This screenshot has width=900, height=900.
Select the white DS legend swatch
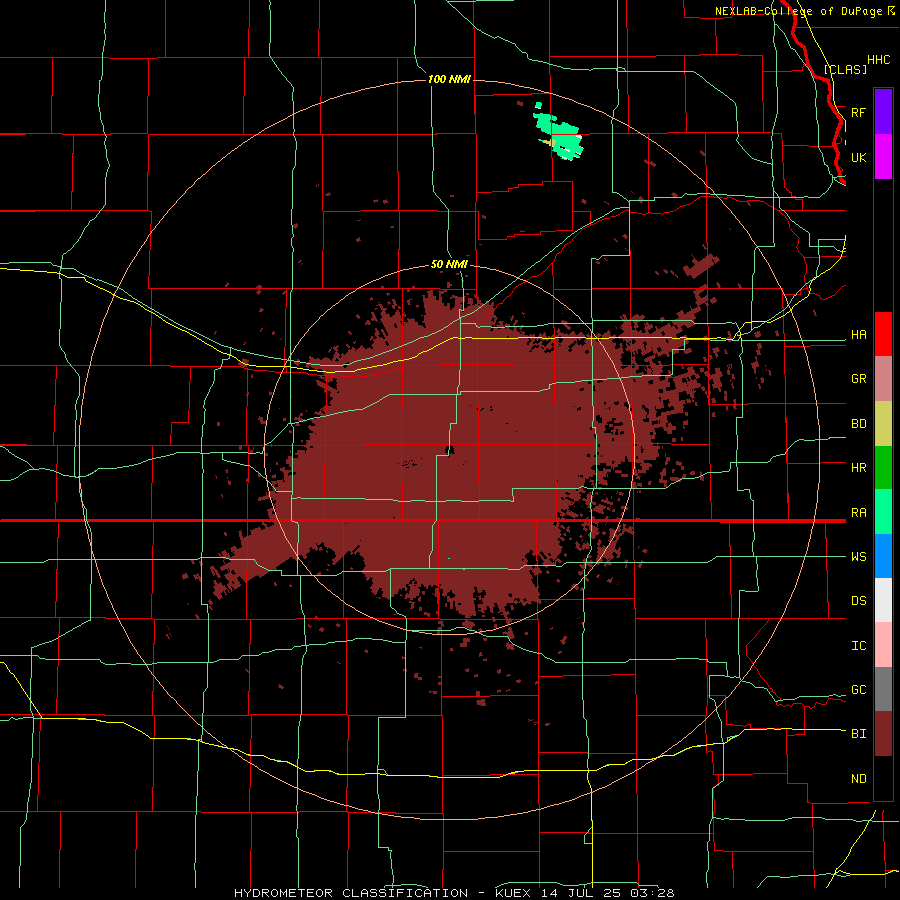[883, 600]
